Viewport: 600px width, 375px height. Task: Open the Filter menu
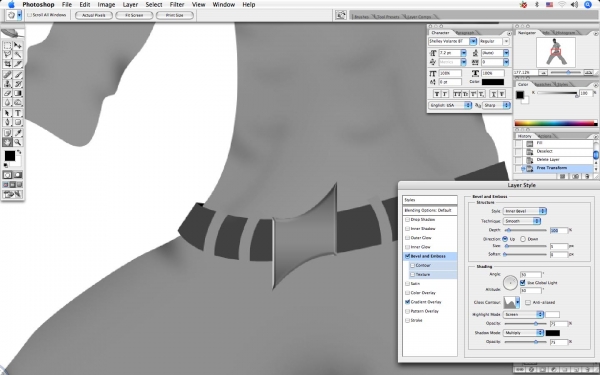(x=177, y=5)
